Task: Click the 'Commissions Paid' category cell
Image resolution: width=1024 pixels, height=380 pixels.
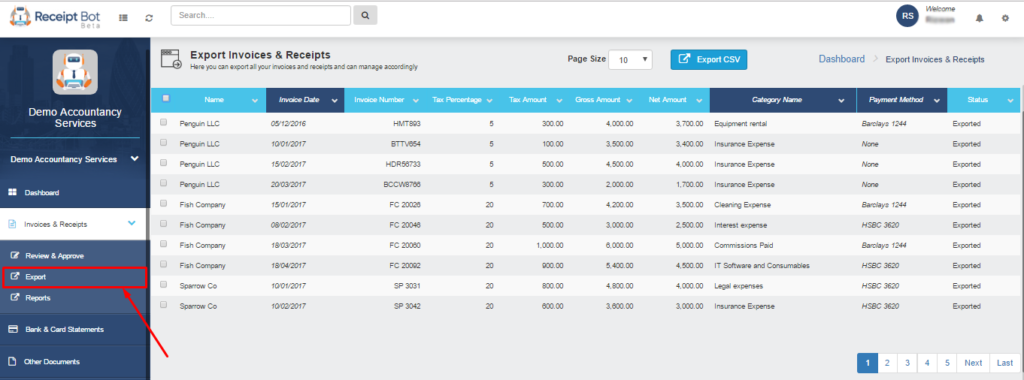Action: pos(743,246)
